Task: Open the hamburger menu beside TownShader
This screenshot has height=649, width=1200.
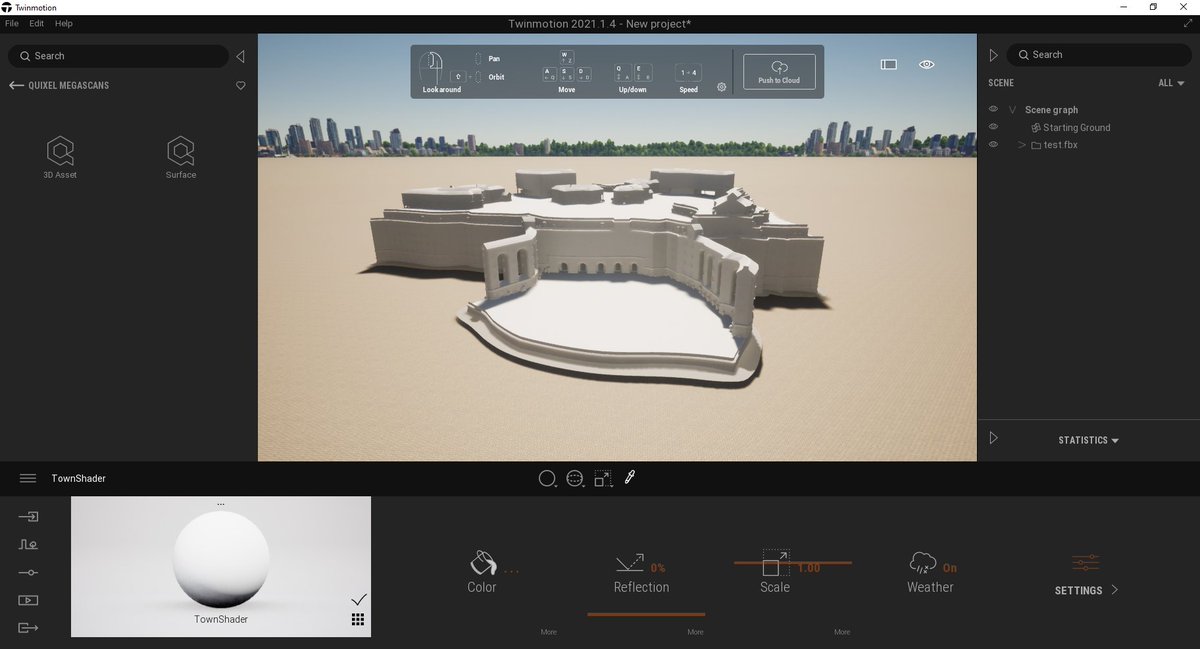Action: click(28, 479)
